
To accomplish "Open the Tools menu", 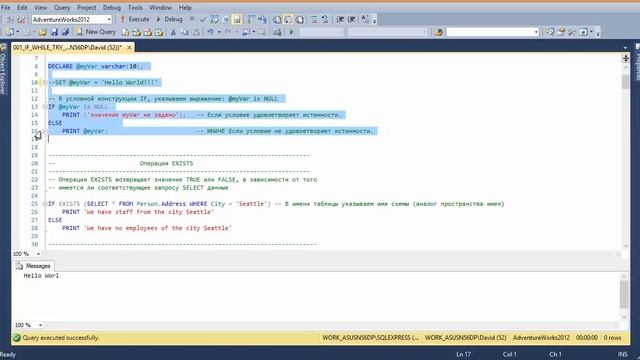I will 135,7.
